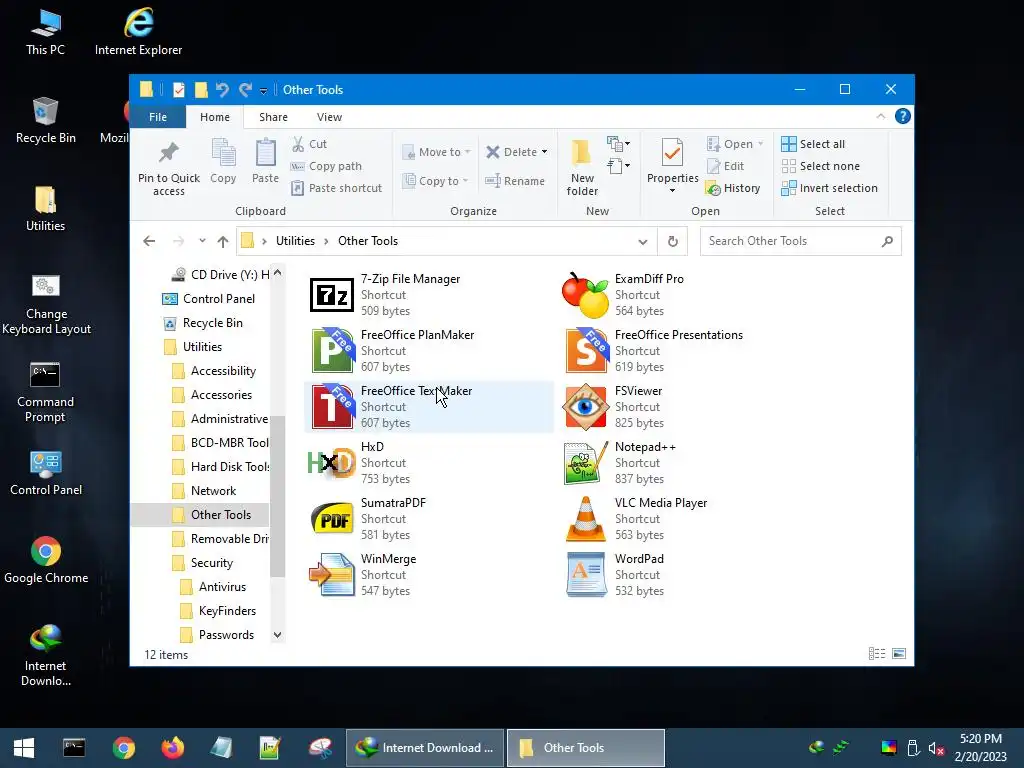Click the New folder ribbon icon

tap(581, 153)
